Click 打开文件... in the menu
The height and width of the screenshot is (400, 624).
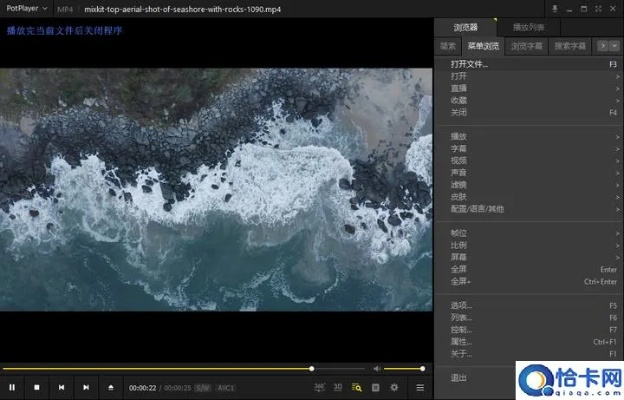click(x=469, y=64)
